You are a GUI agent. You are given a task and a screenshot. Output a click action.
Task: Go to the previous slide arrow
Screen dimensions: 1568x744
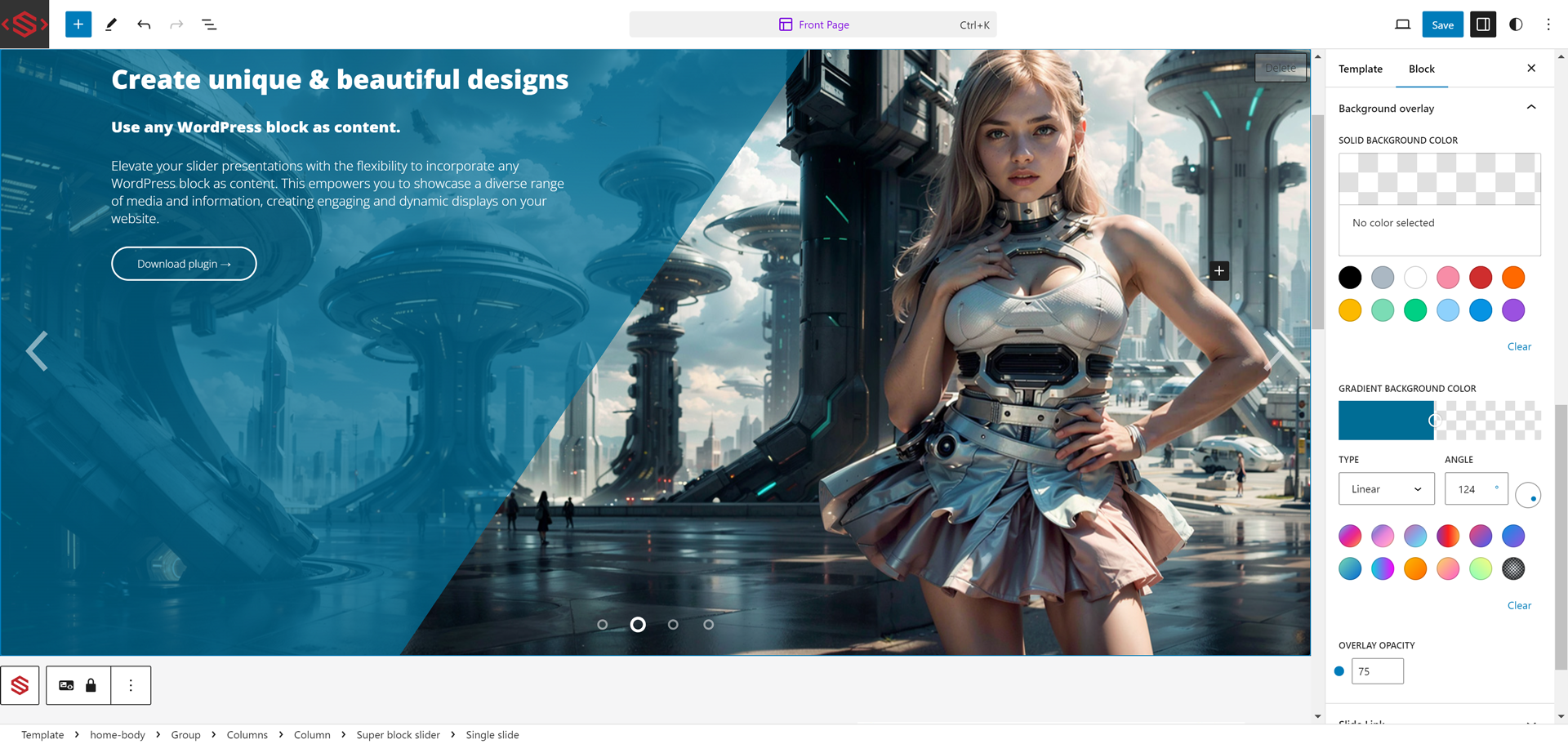coord(37,351)
